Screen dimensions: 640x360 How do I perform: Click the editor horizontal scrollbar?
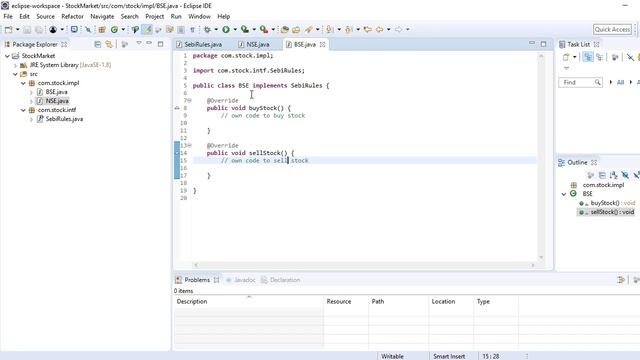(x=363, y=265)
